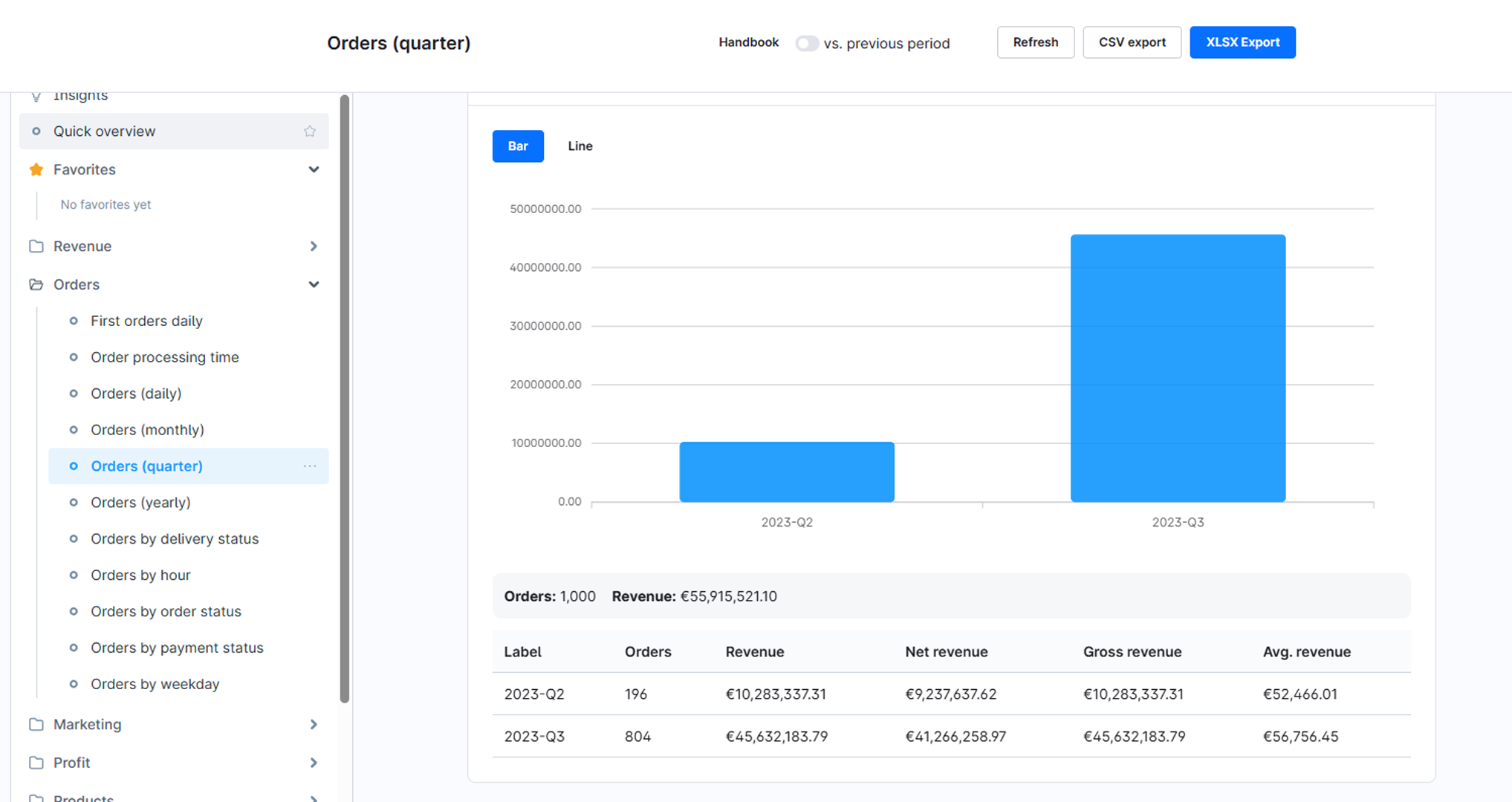Click the 2023-Q2 bar in chart
Image resolution: width=1512 pixels, height=802 pixels.
(787, 472)
